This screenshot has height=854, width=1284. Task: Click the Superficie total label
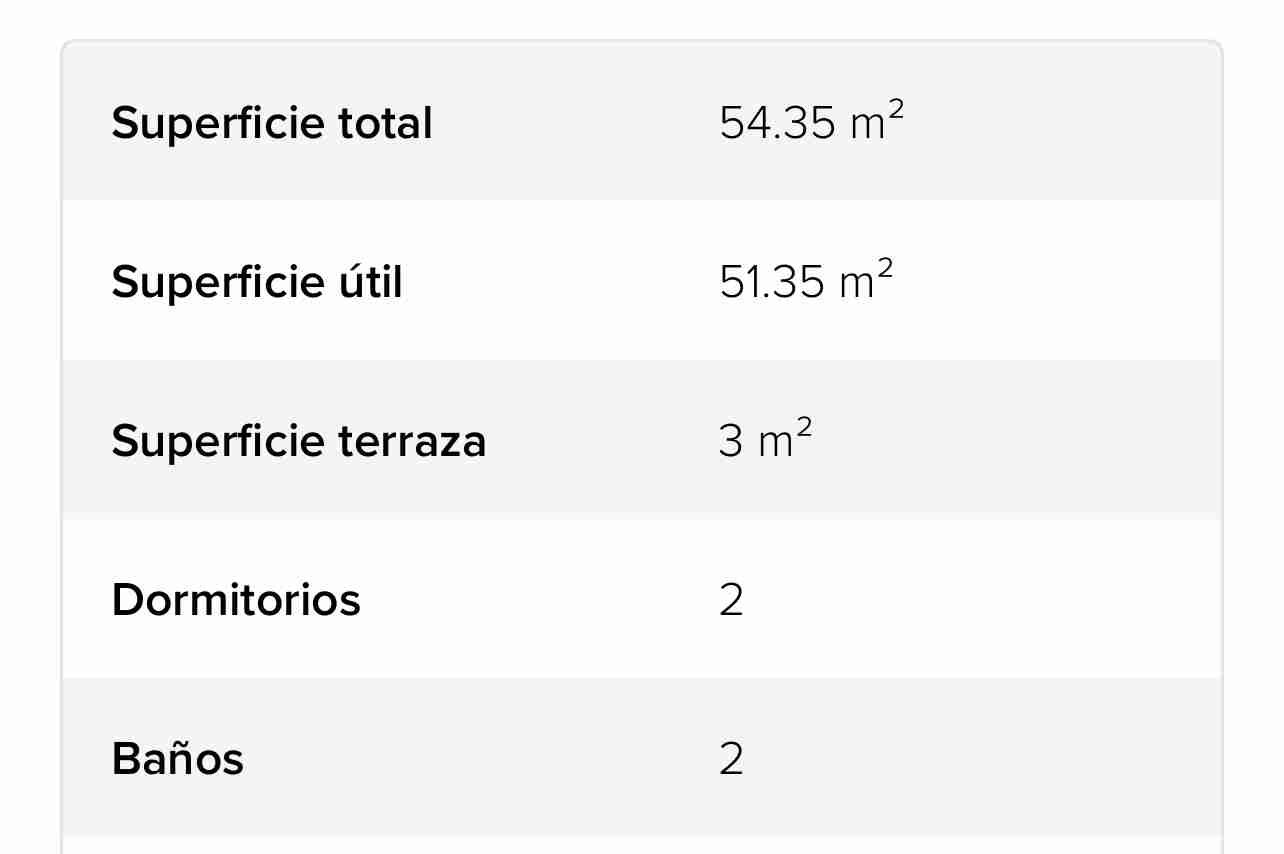(271, 124)
